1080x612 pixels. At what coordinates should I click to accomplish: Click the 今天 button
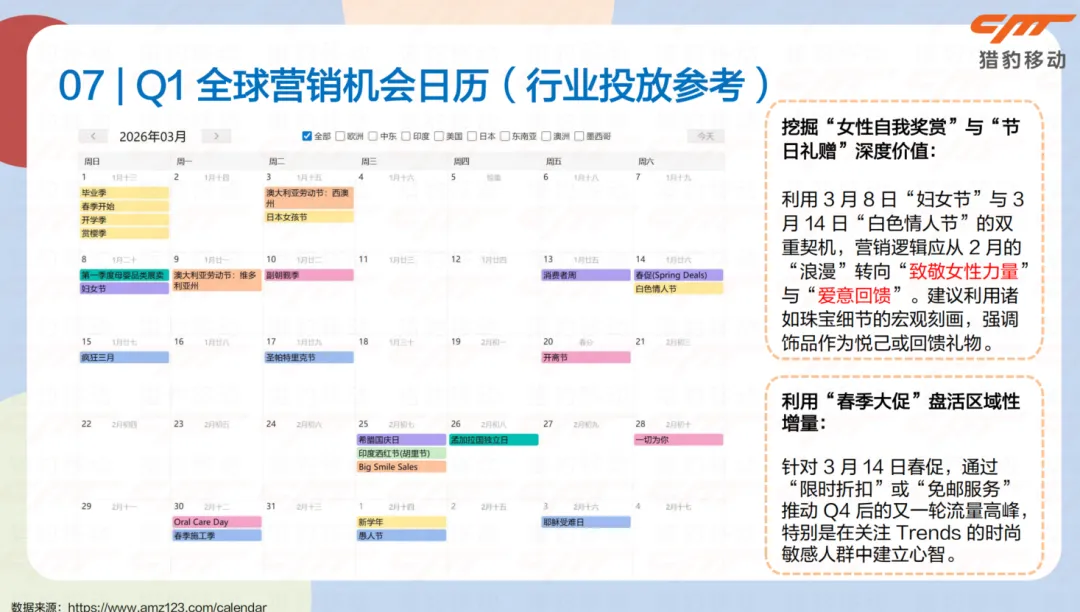(705, 136)
